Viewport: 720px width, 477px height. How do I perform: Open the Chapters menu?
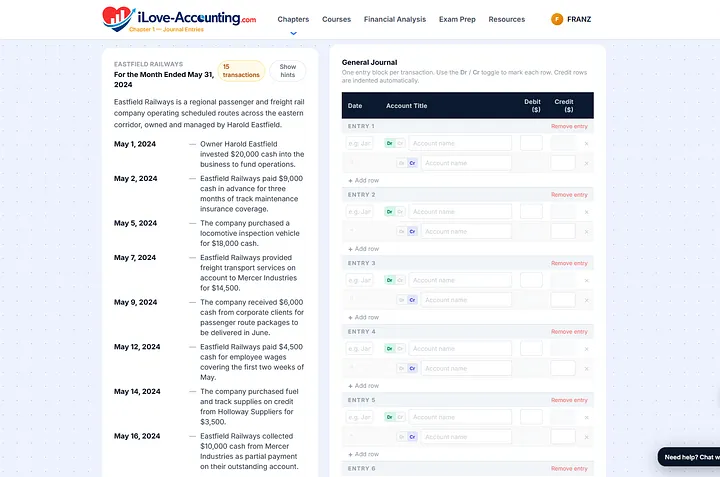(x=293, y=19)
